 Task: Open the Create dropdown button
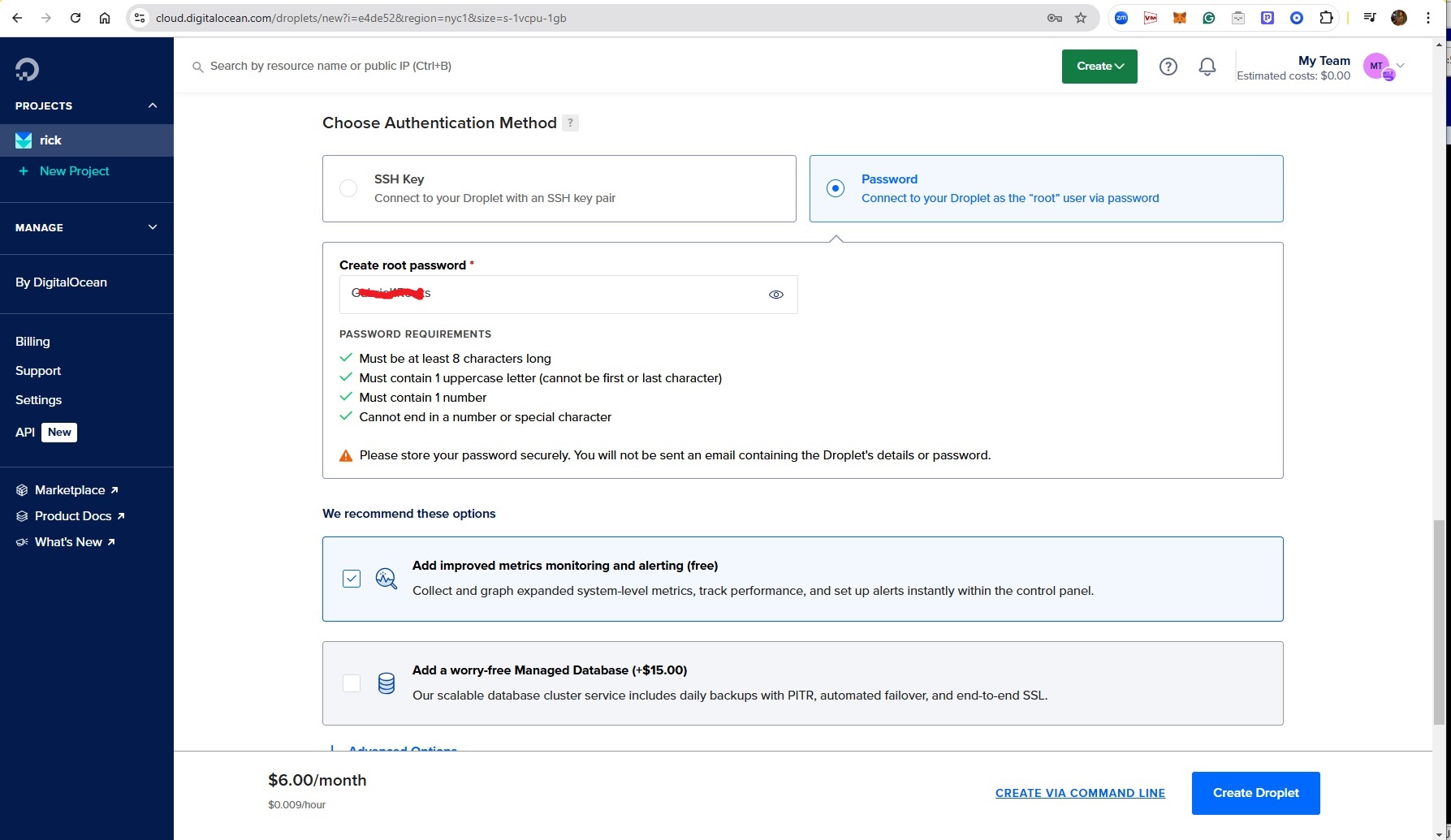pos(1099,67)
